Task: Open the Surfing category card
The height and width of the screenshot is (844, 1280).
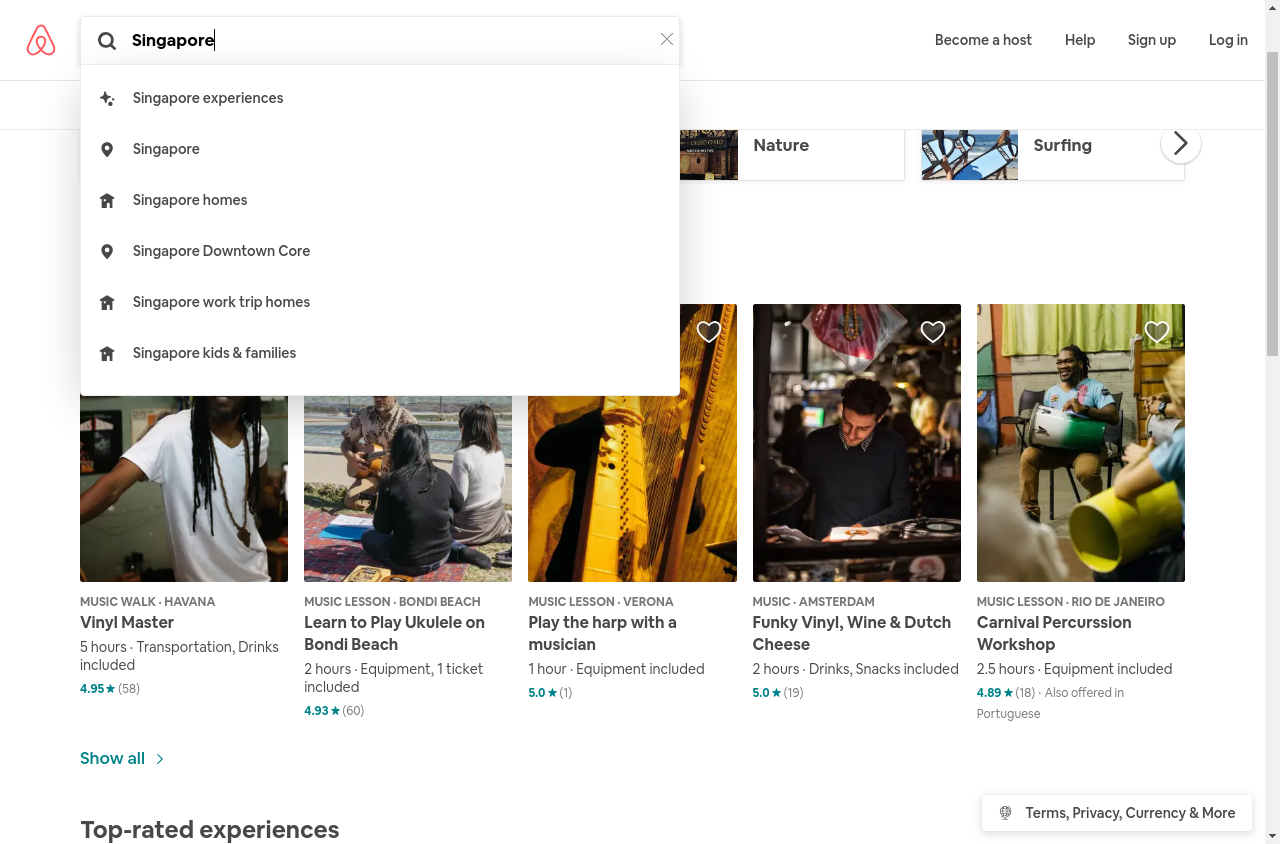Action: tap(1052, 146)
